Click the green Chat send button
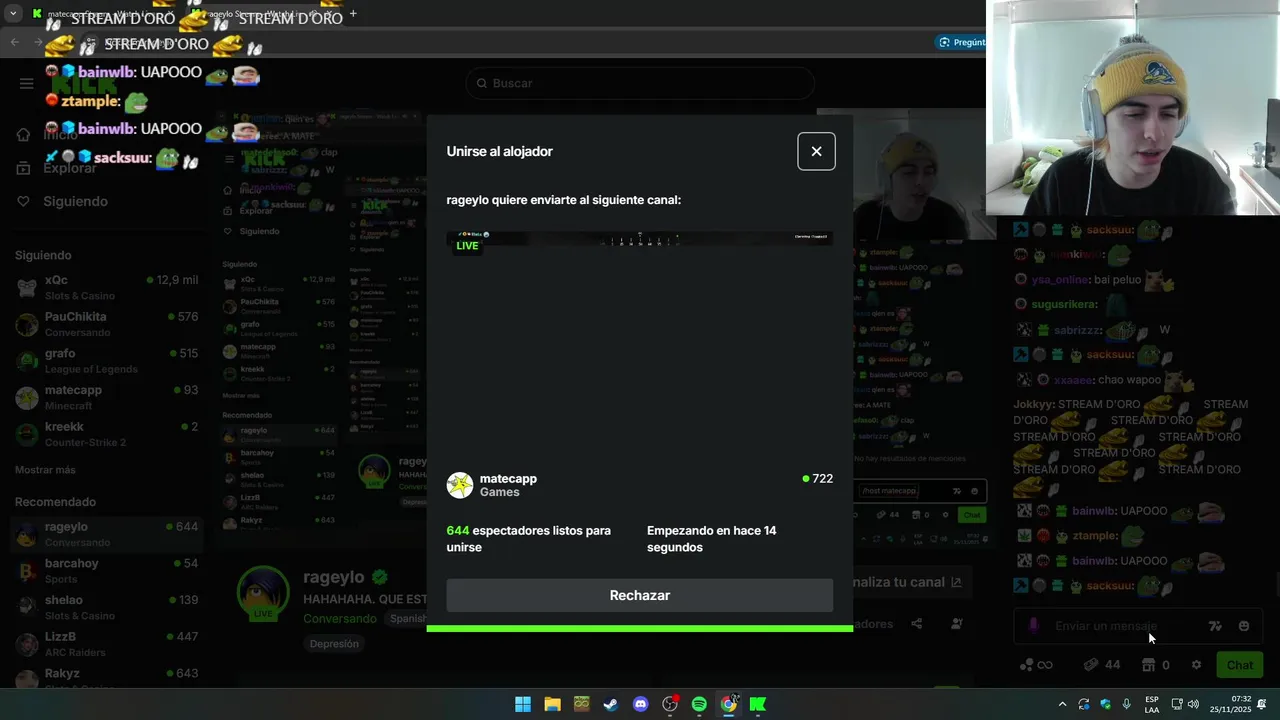The height and width of the screenshot is (720, 1280). pos(1240,665)
